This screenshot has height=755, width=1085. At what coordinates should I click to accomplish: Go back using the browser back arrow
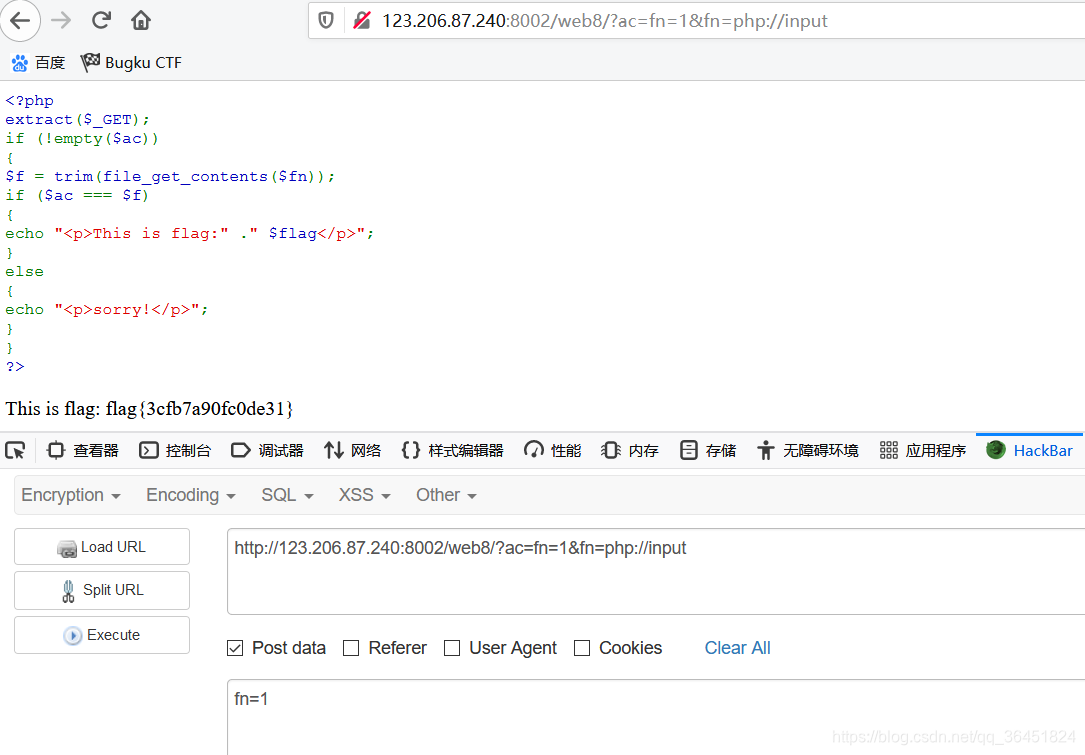[20, 21]
